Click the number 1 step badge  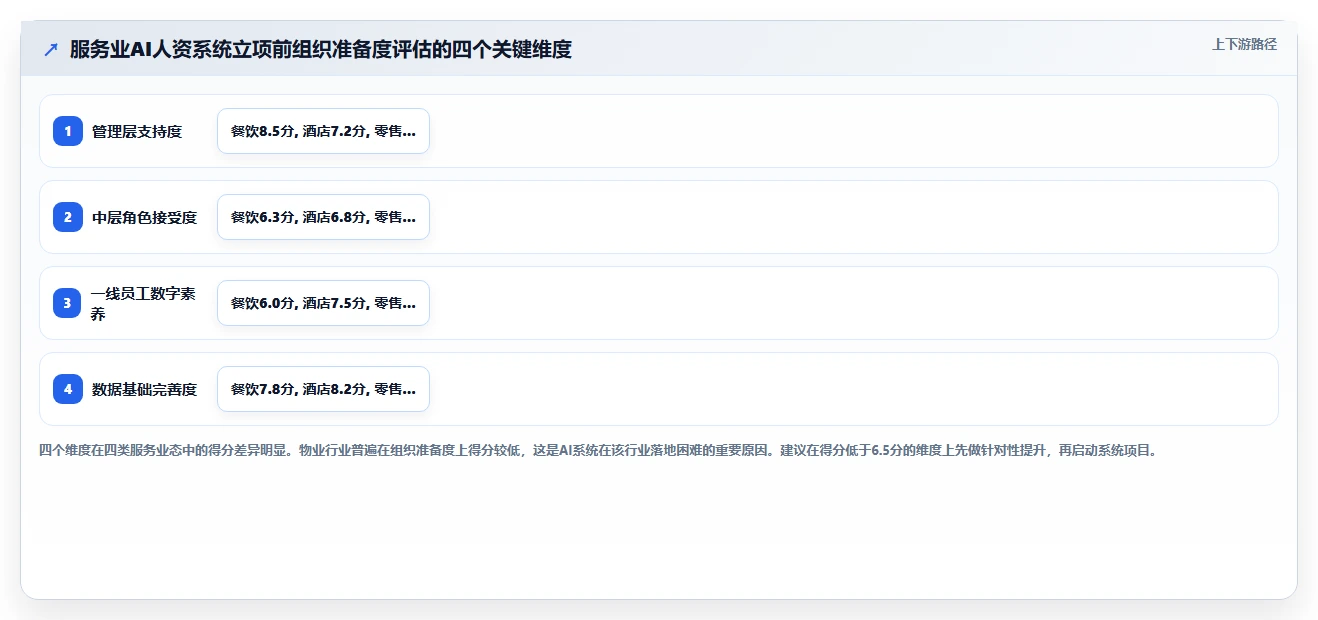click(x=68, y=131)
